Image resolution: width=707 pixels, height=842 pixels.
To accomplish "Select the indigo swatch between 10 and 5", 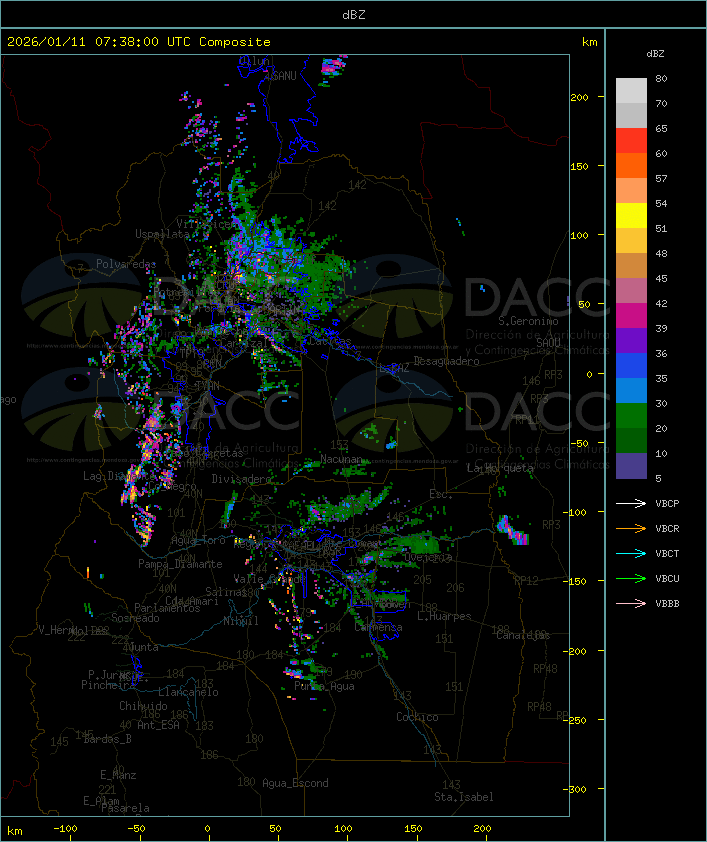I will pos(631,466).
